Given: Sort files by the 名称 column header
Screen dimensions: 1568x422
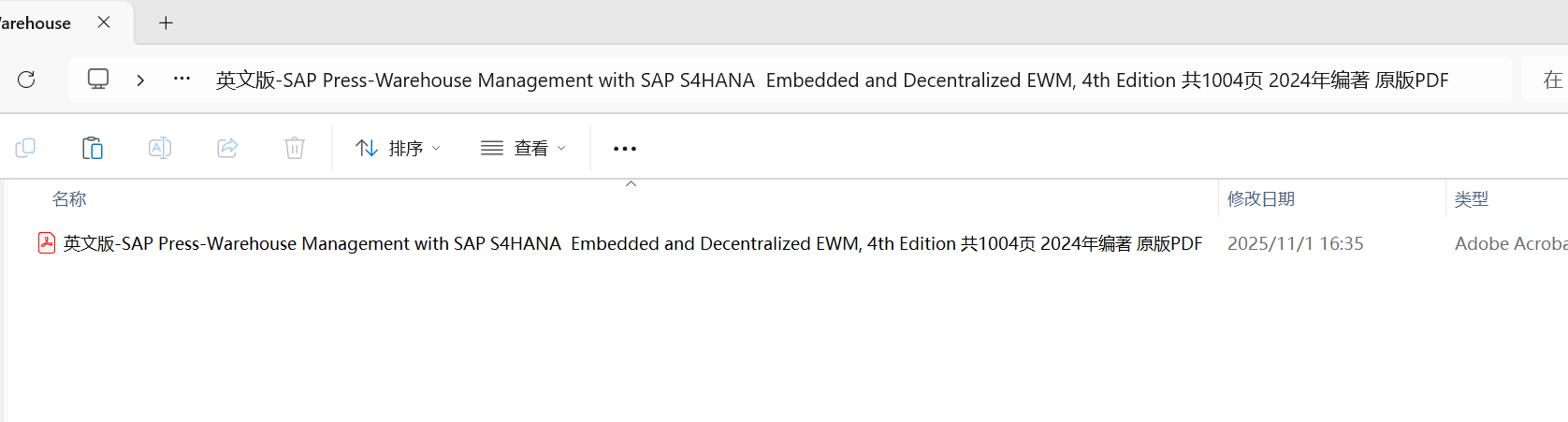Looking at the screenshot, I should pyautogui.click(x=69, y=199).
